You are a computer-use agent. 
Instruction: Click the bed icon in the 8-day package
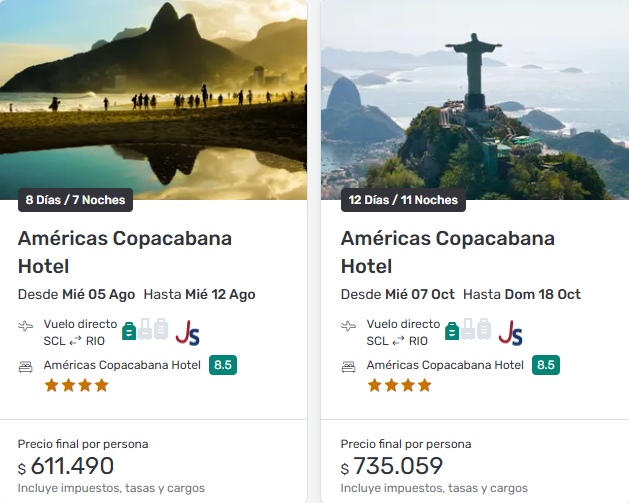(26, 366)
